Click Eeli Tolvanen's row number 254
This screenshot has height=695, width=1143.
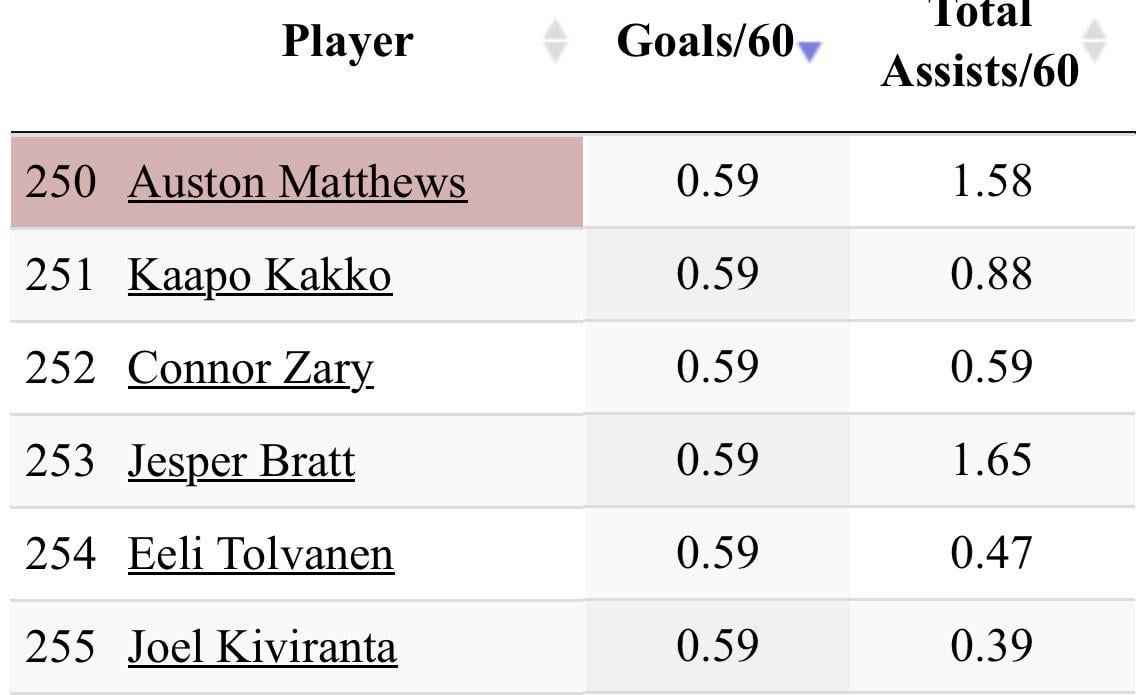[63, 552]
